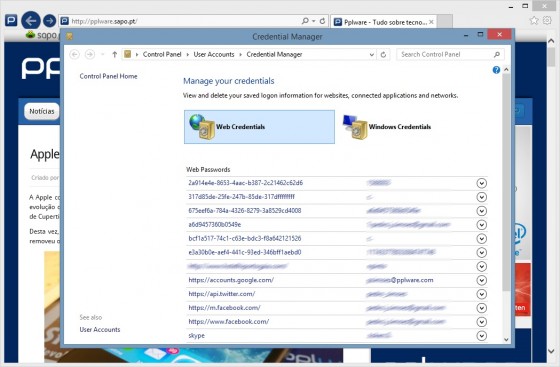
Task: Click the Forward arrow in Credential Manager
Action: point(90,54)
